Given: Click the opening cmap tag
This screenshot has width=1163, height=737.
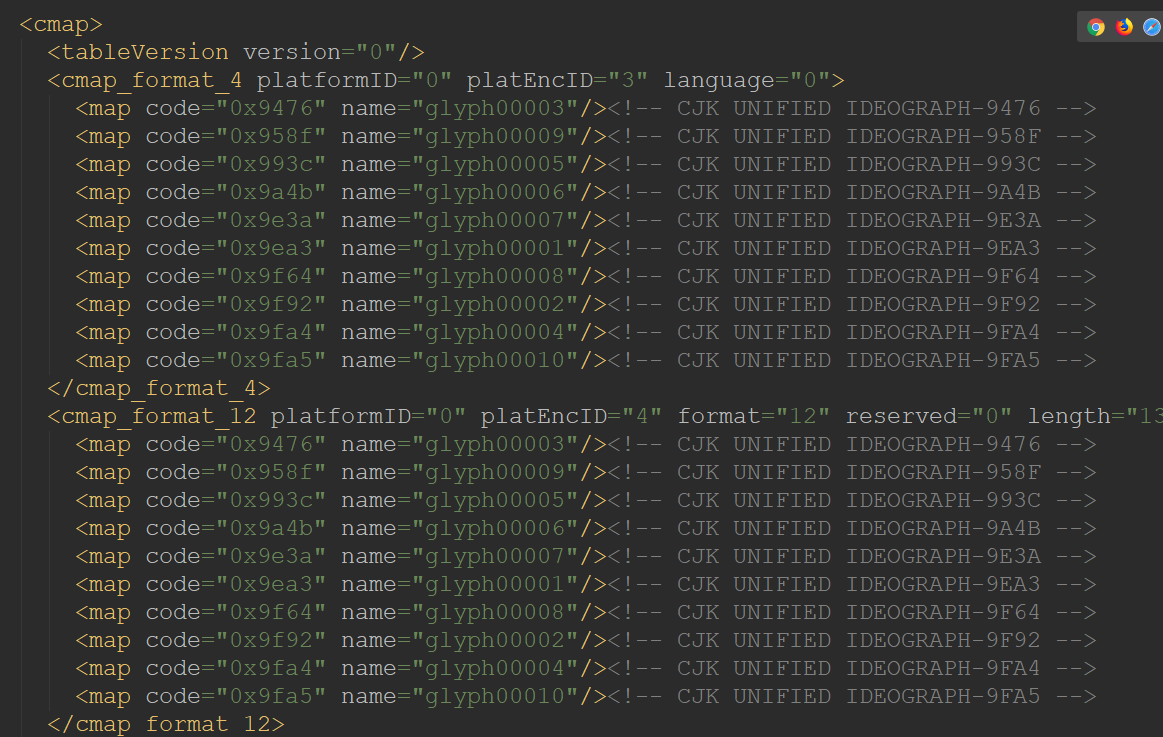Looking at the screenshot, I should [x=61, y=24].
